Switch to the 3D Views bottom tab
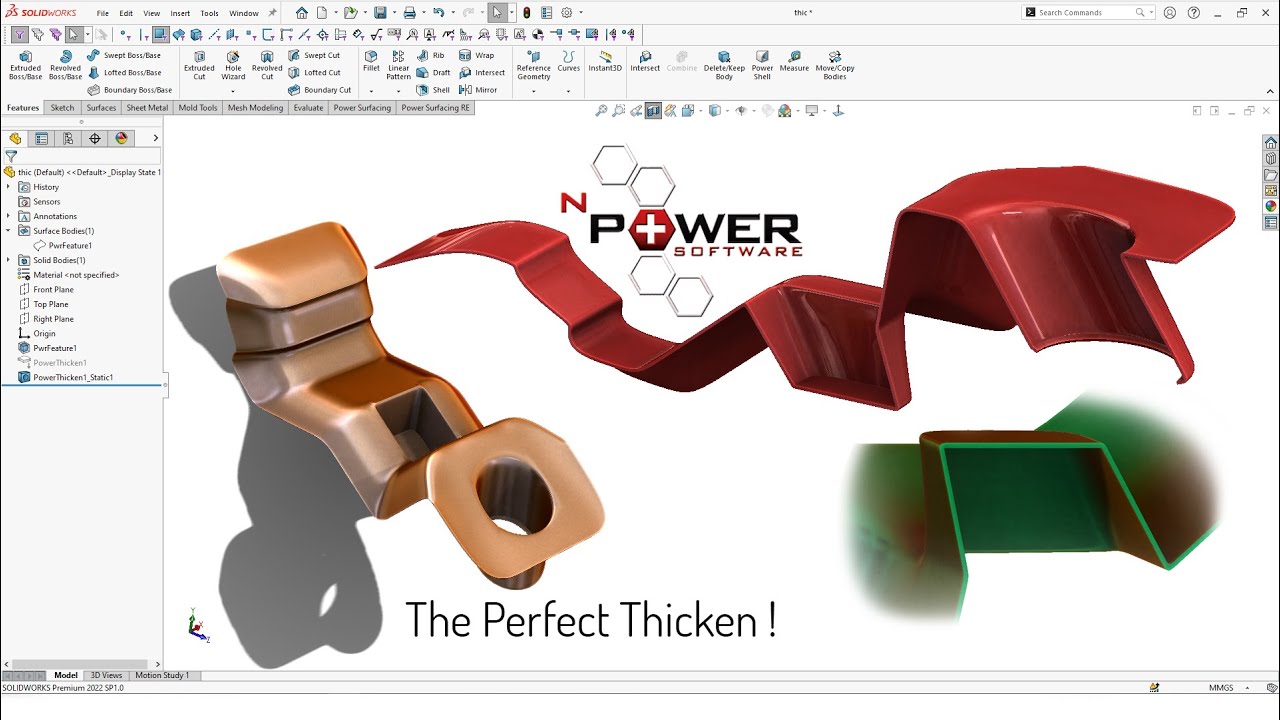Screen dimensions: 1280x720 pos(106,675)
